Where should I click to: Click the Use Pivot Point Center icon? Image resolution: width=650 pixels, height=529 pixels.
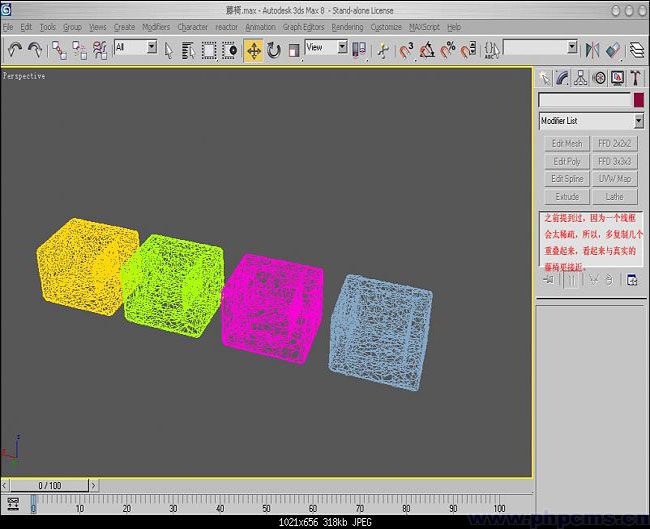click(359, 50)
